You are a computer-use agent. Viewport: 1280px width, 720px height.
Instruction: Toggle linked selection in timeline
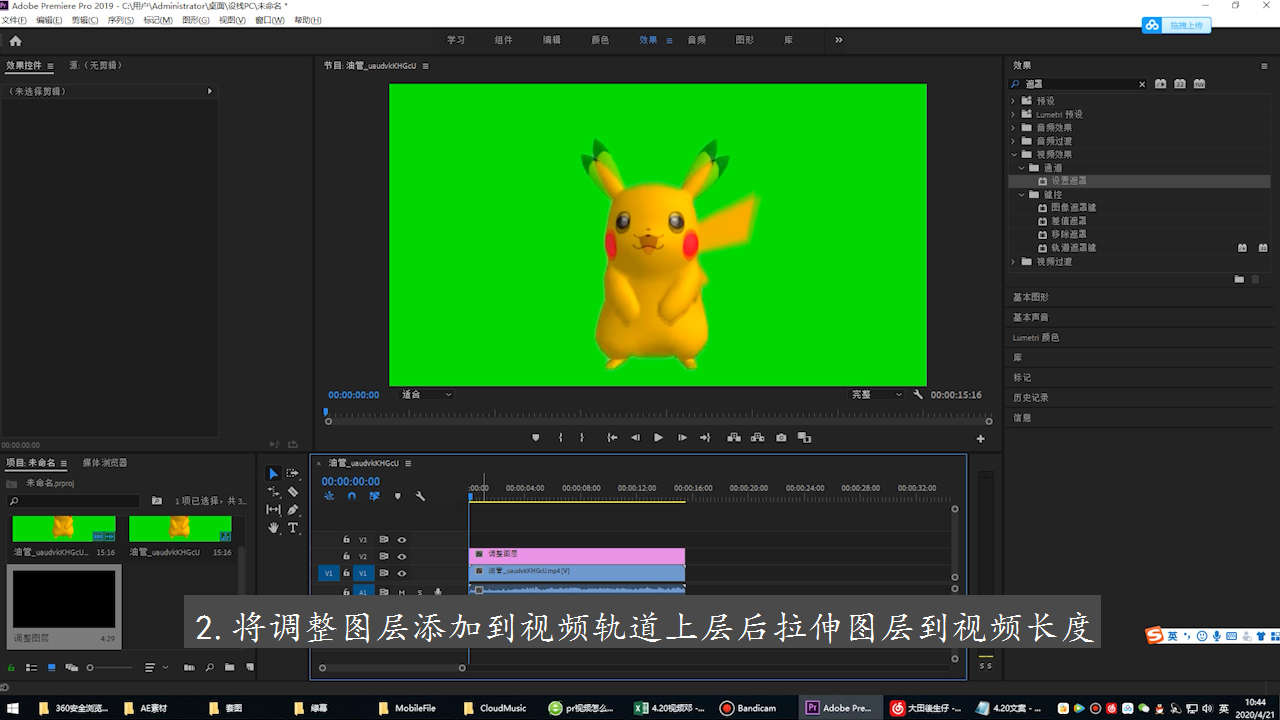[374, 496]
